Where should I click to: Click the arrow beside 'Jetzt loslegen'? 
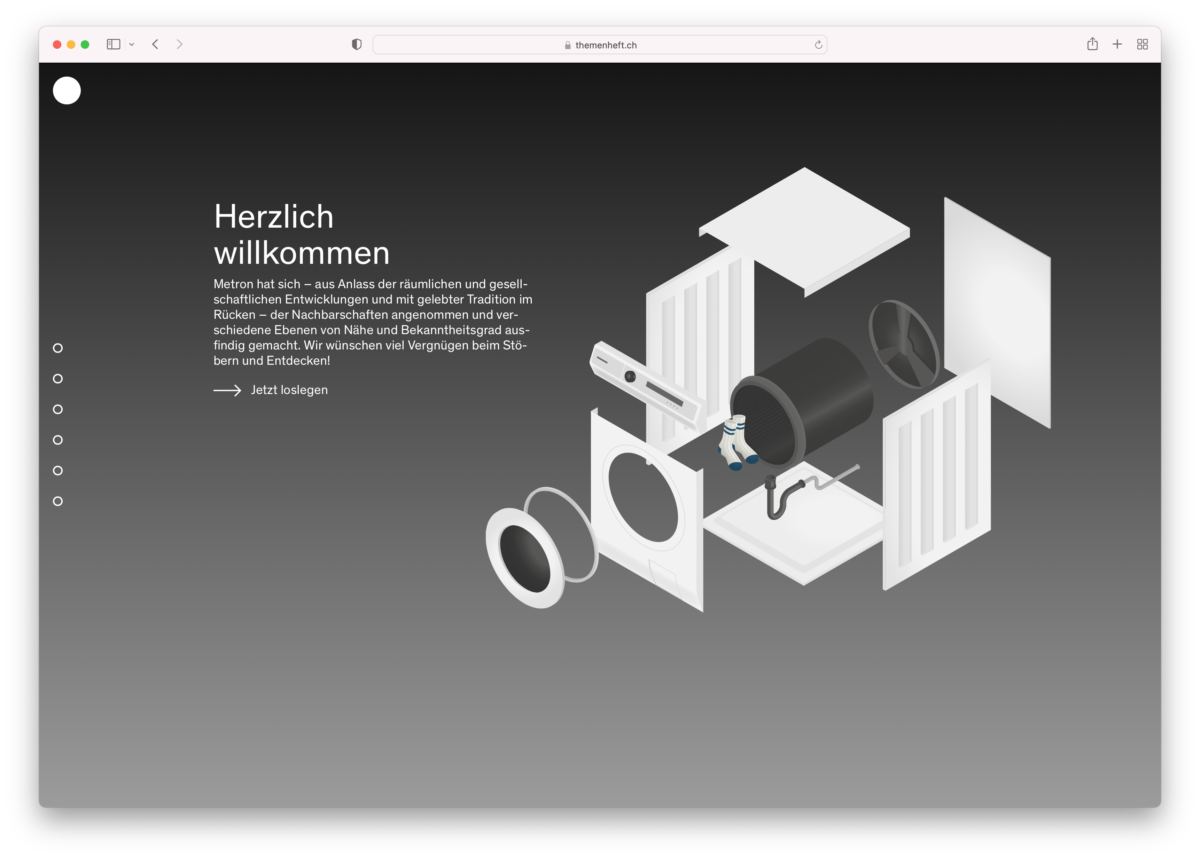(x=227, y=390)
